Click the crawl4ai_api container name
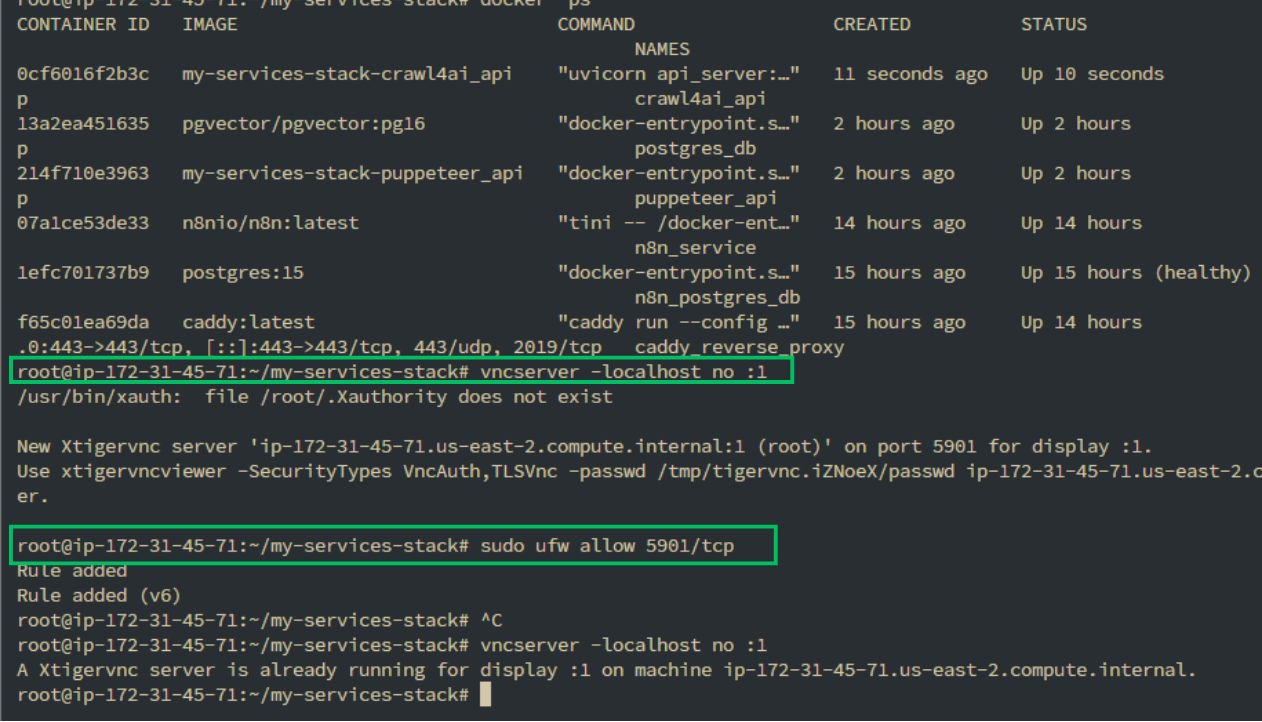The height and width of the screenshot is (722, 1262). pos(700,99)
